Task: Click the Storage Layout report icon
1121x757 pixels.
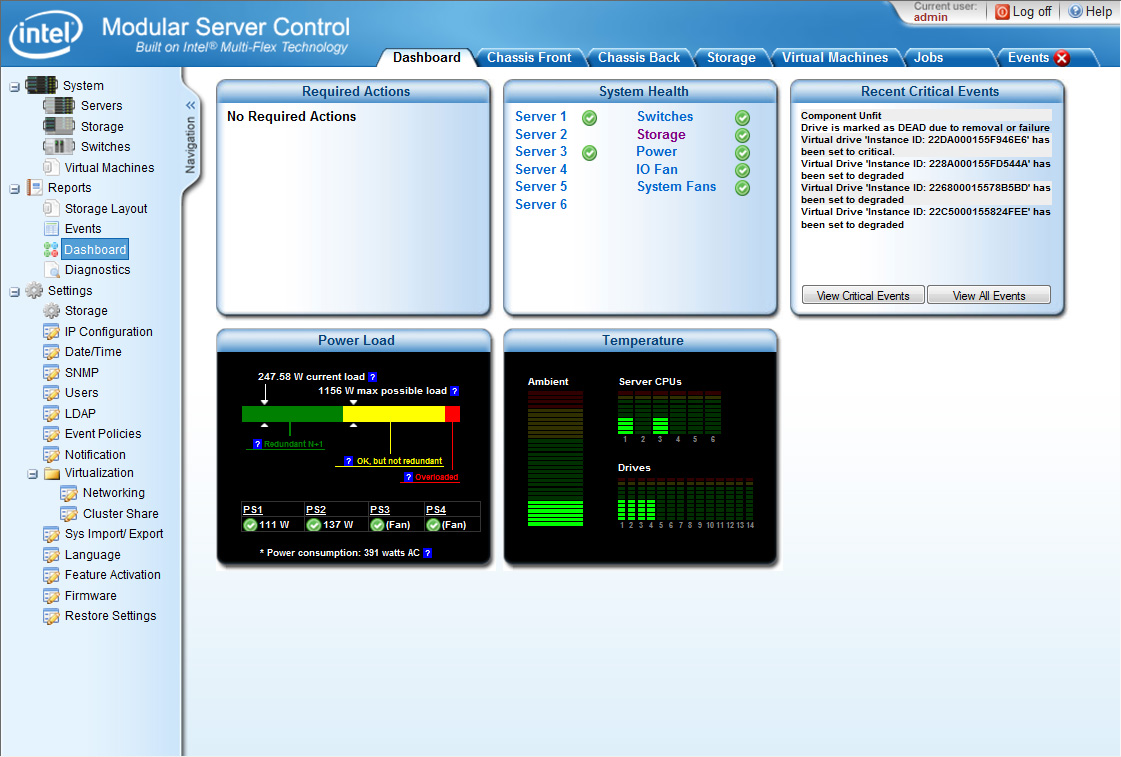Action: pyautogui.click(x=50, y=208)
